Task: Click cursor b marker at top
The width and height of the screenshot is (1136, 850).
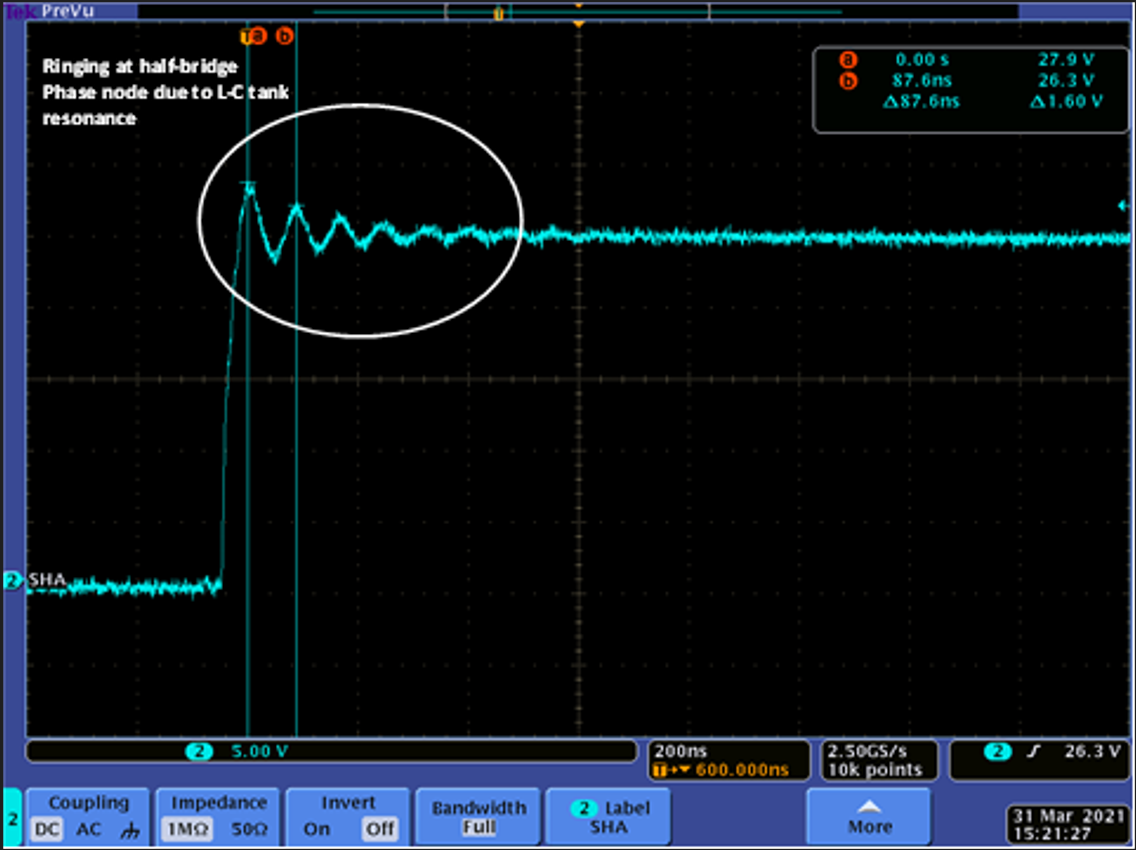Action: click(x=284, y=36)
